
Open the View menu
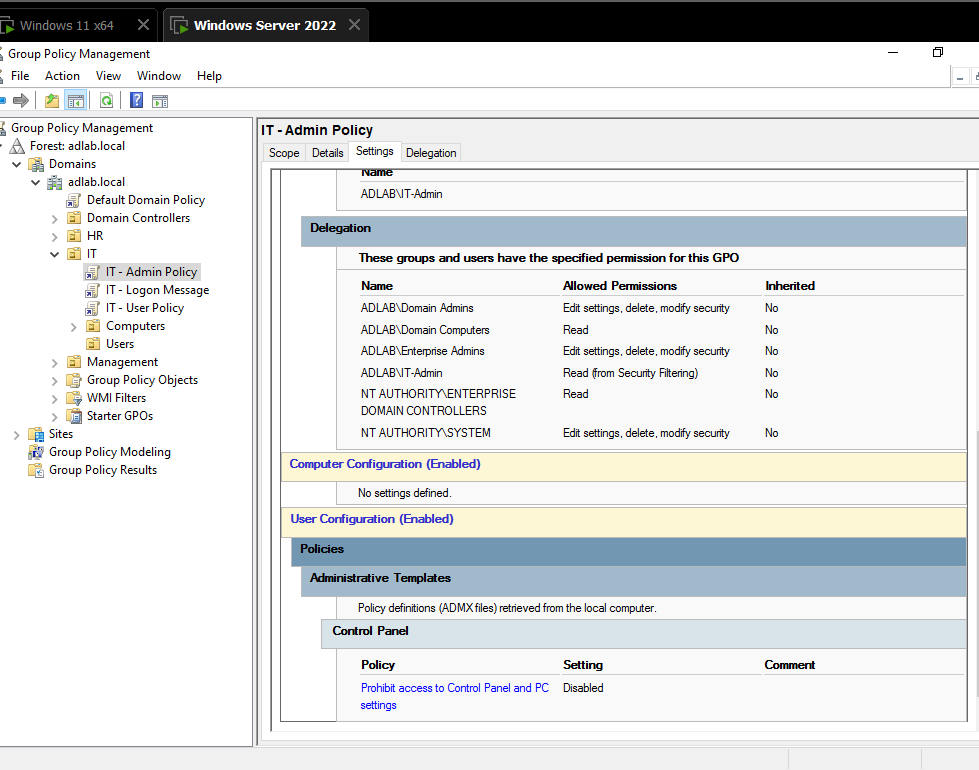(x=108, y=76)
